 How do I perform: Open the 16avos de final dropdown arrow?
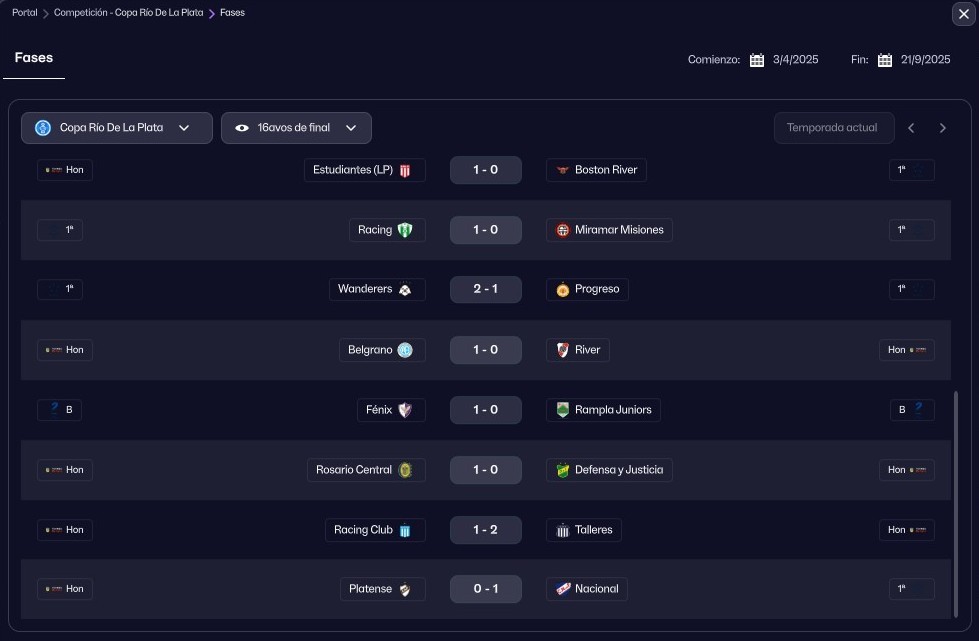point(351,128)
